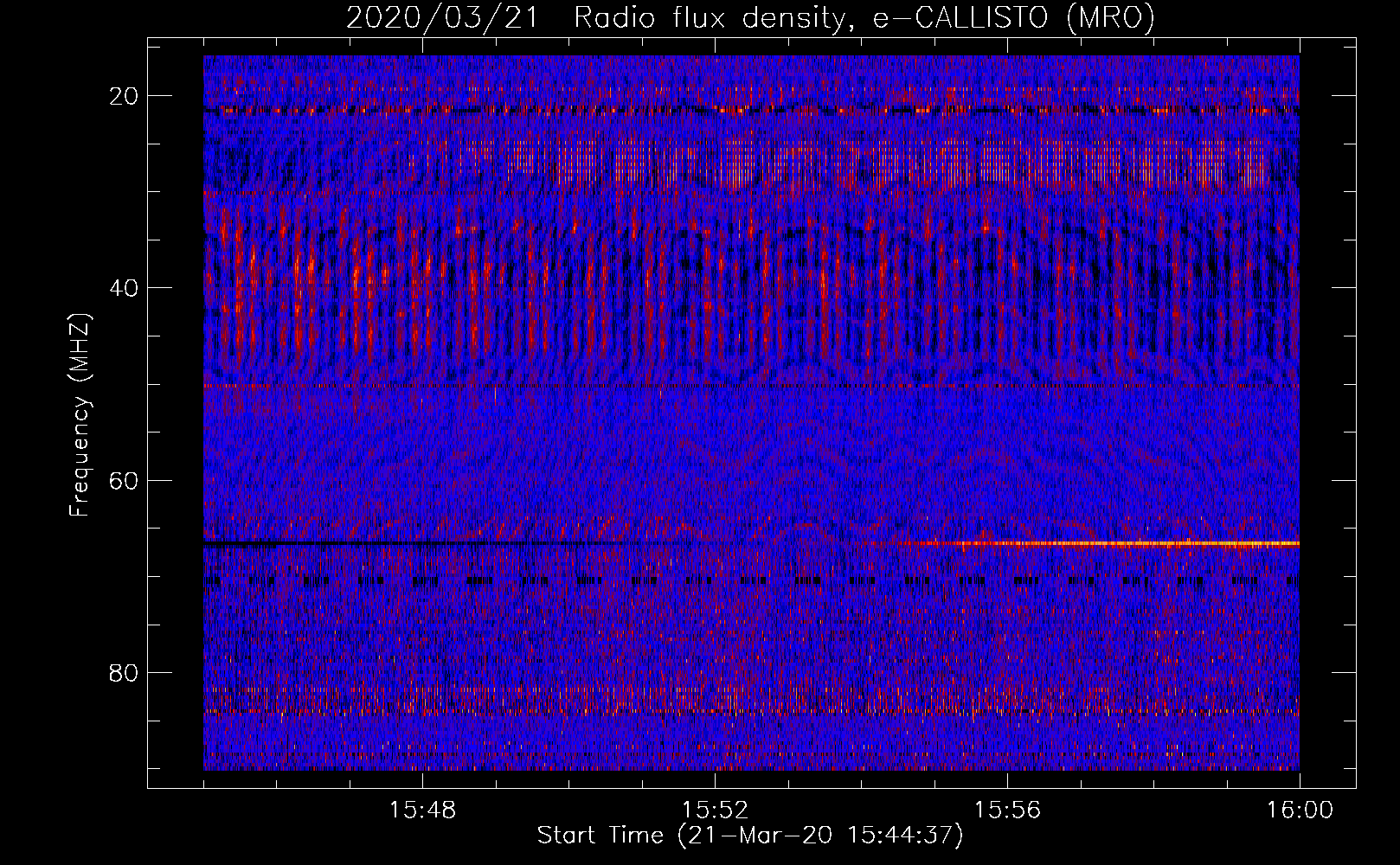Screen dimensions: 1400x865
Task: Click the 16:00 time tick label
Action: (x=1300, y=811)
